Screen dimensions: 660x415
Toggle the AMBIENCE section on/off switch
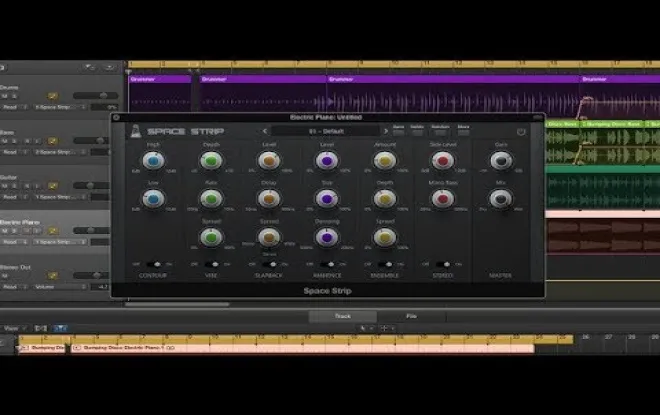327,264
